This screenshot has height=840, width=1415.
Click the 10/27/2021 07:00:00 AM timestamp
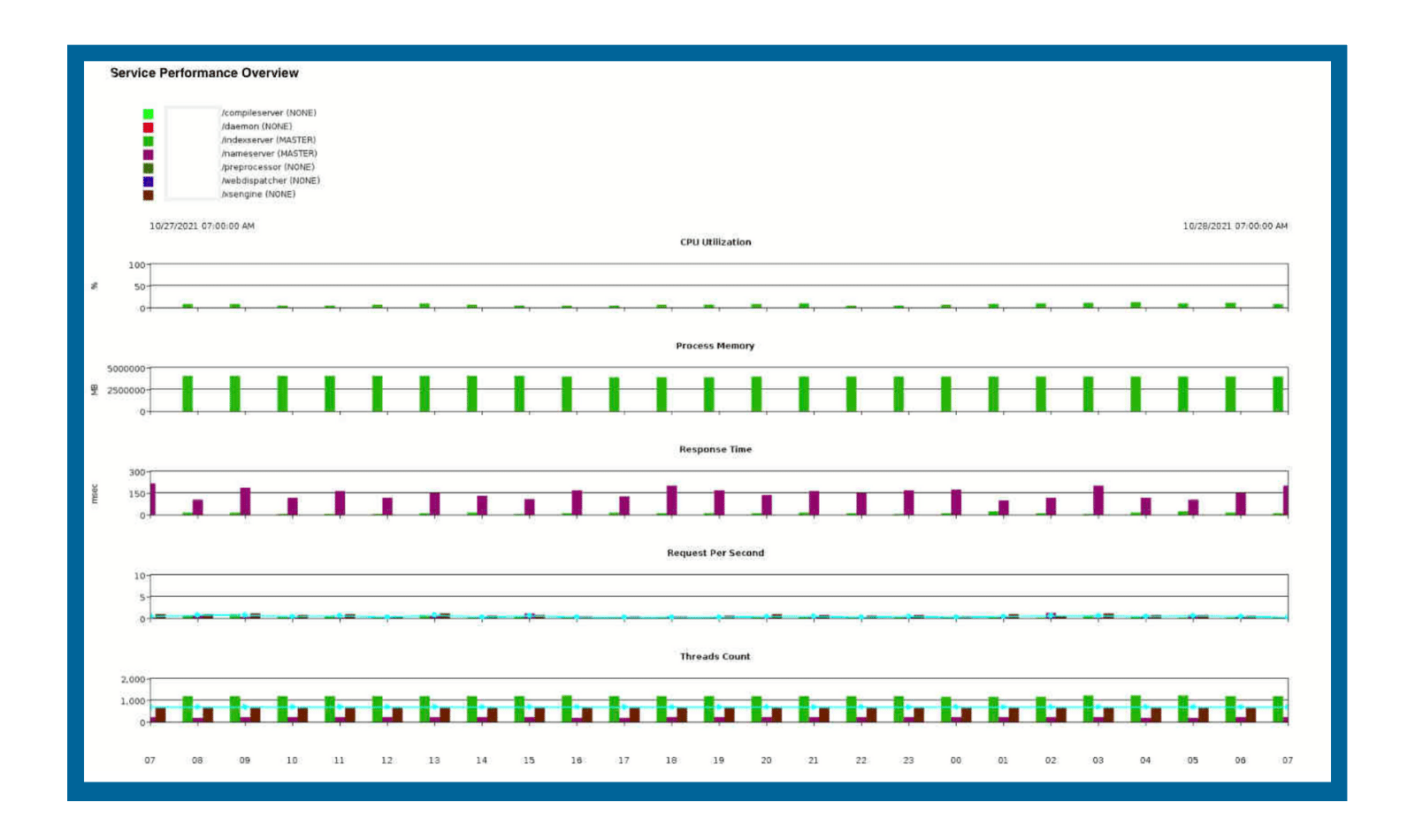(201, 225)
